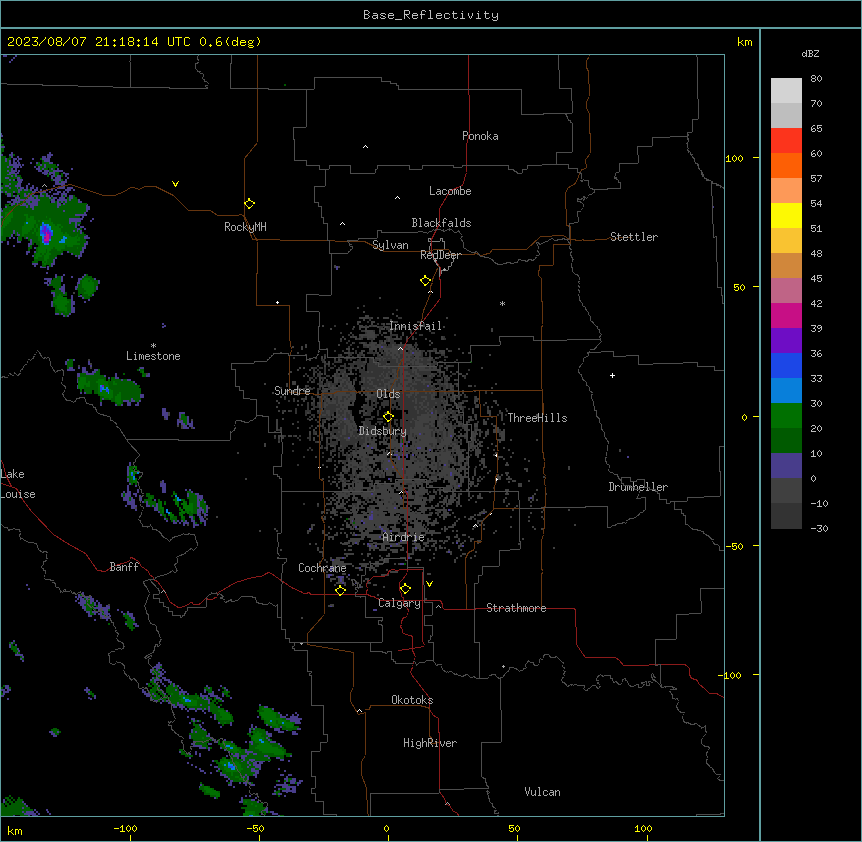The height and width of the screenshot is (842, 862).
Task: Click the Lacombe city label
Action: click(x=450, y=191)
